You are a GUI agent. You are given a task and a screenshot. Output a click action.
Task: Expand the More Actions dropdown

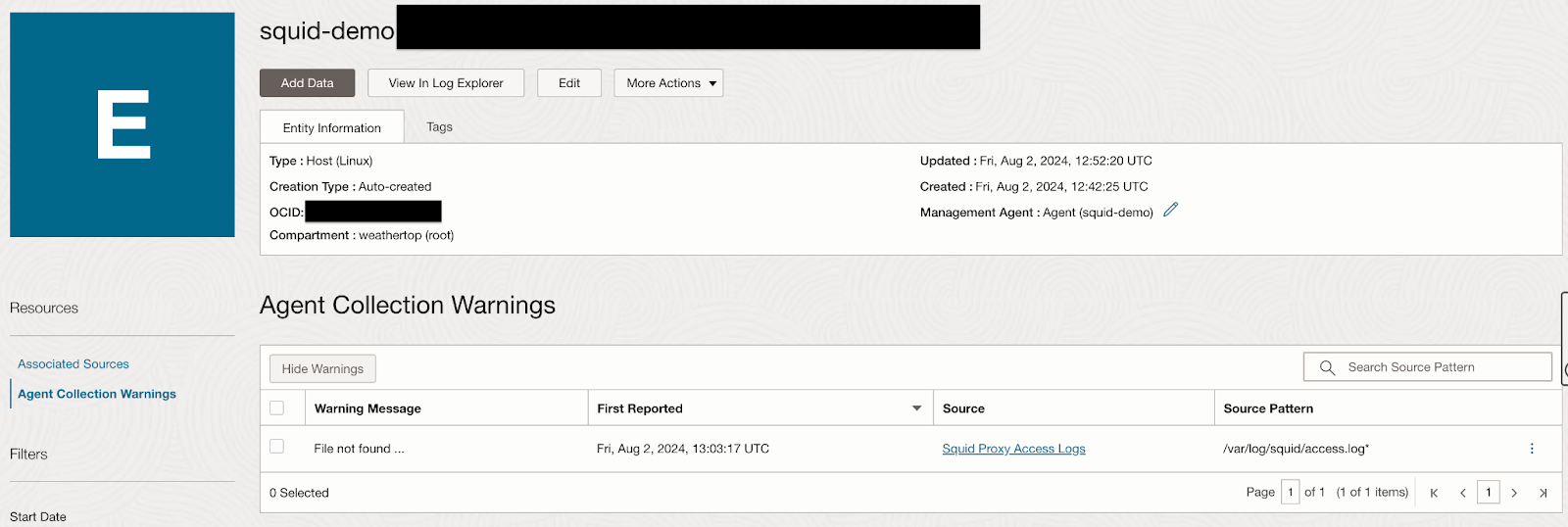[x=668, y=83]
